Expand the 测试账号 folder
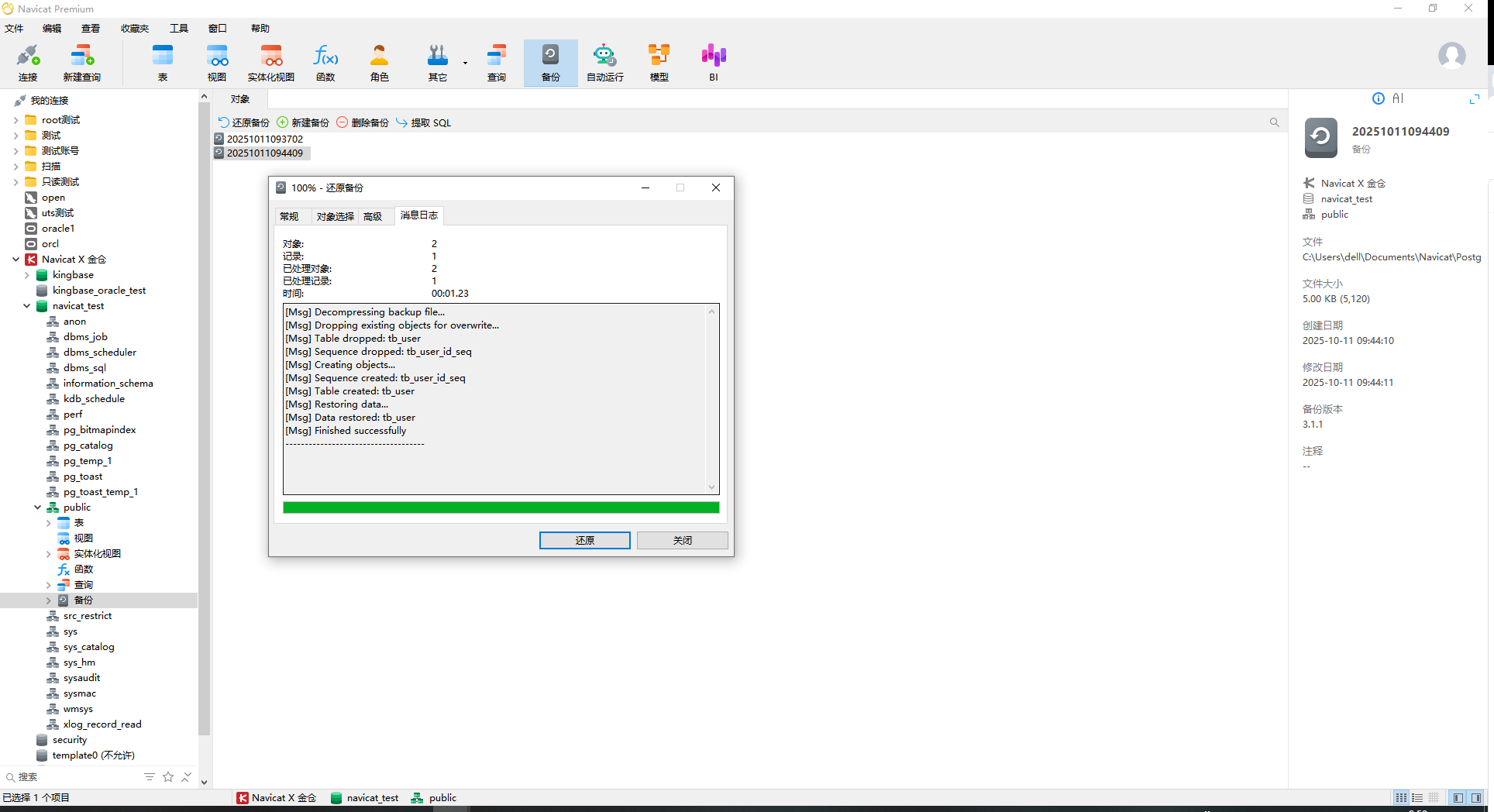 (16, 151)
